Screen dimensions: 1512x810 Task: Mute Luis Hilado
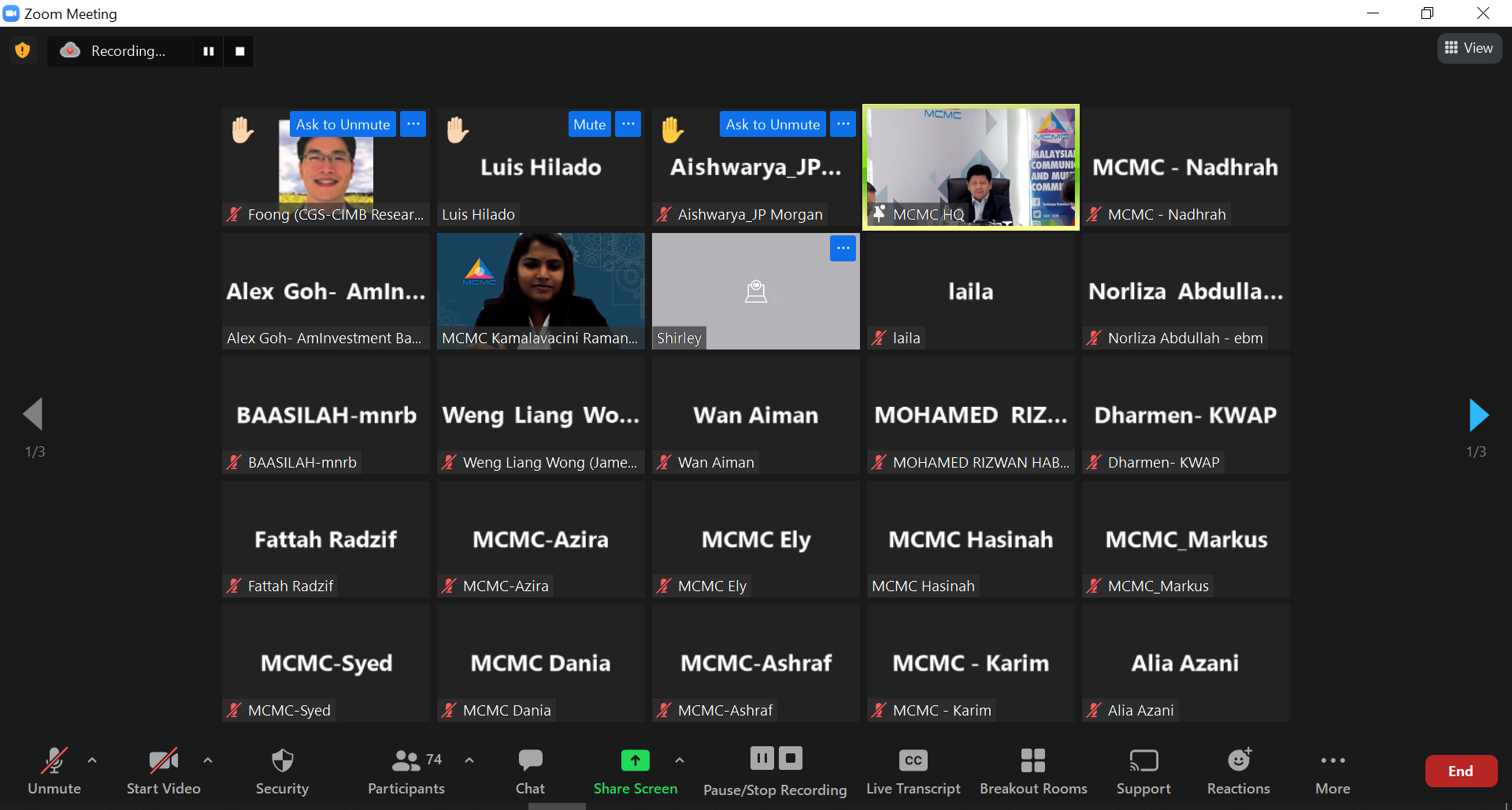click(589, 124)
